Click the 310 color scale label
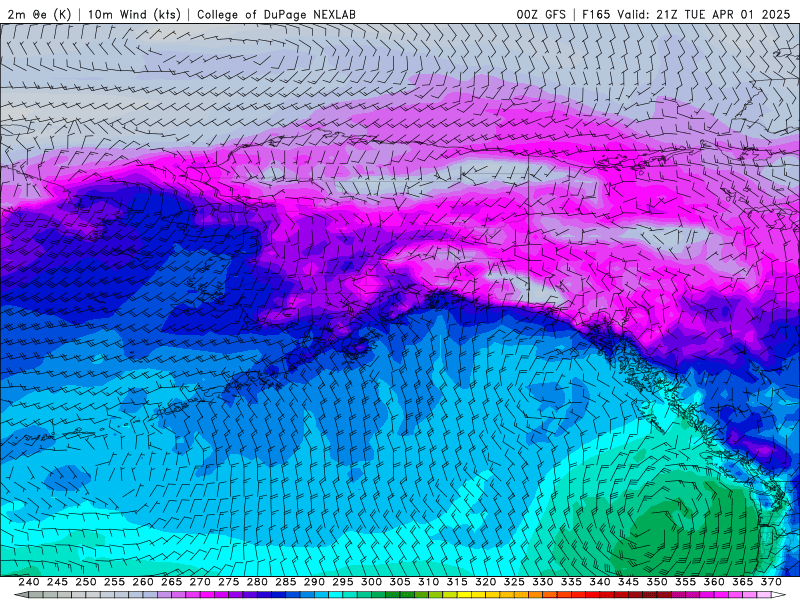800x600 pixels. pyautogui.click(x=429, y=582)
